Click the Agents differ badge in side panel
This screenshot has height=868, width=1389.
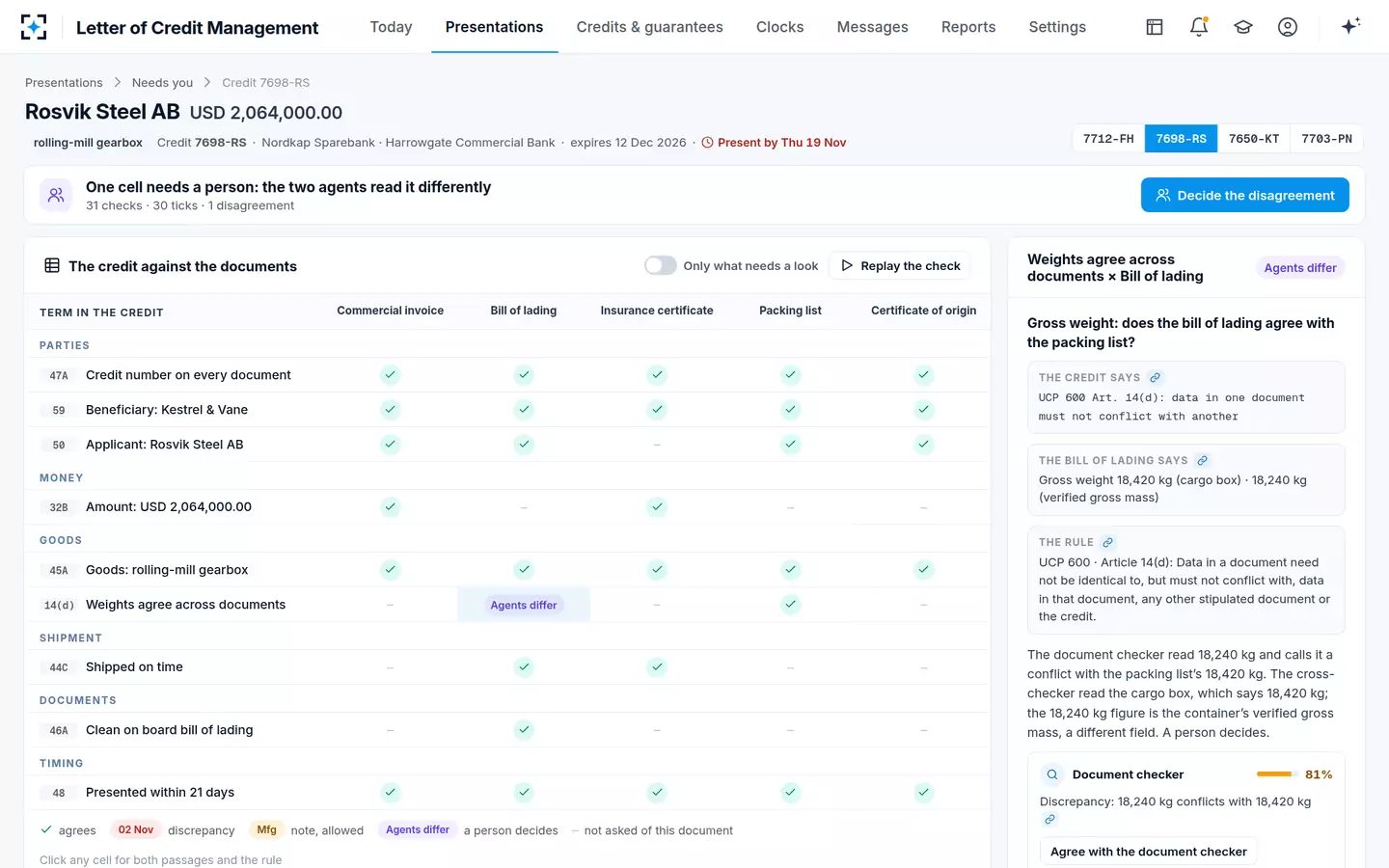coord(1300,268)
